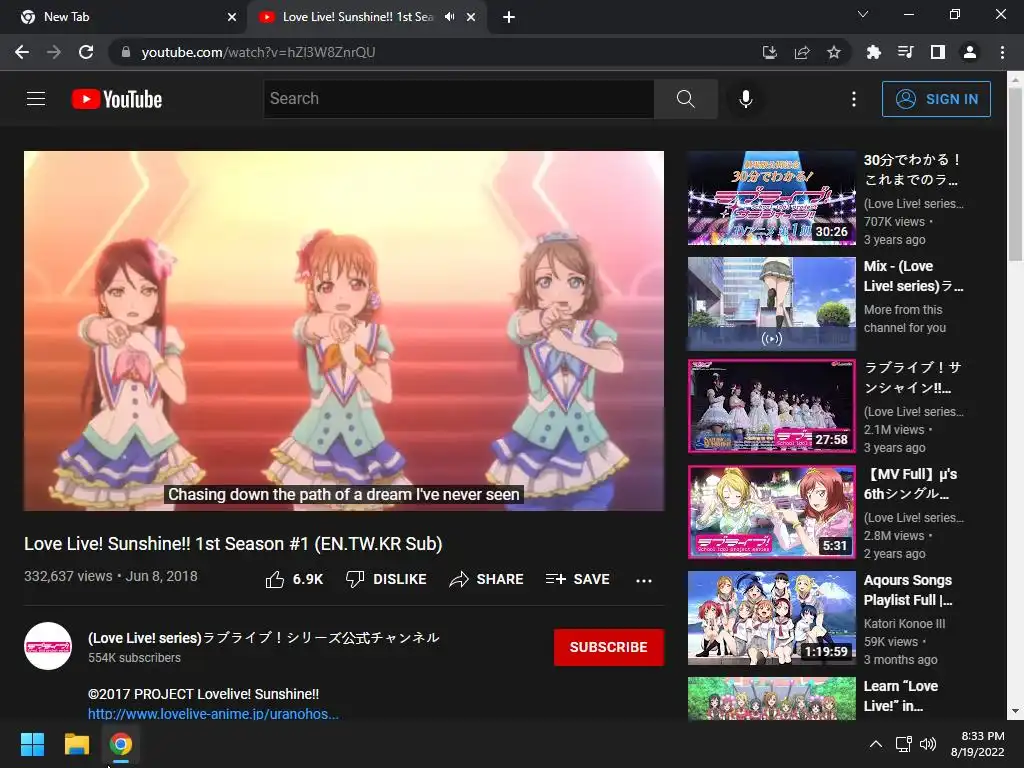Open Chrome's three-dot menu

[1002, 52]
